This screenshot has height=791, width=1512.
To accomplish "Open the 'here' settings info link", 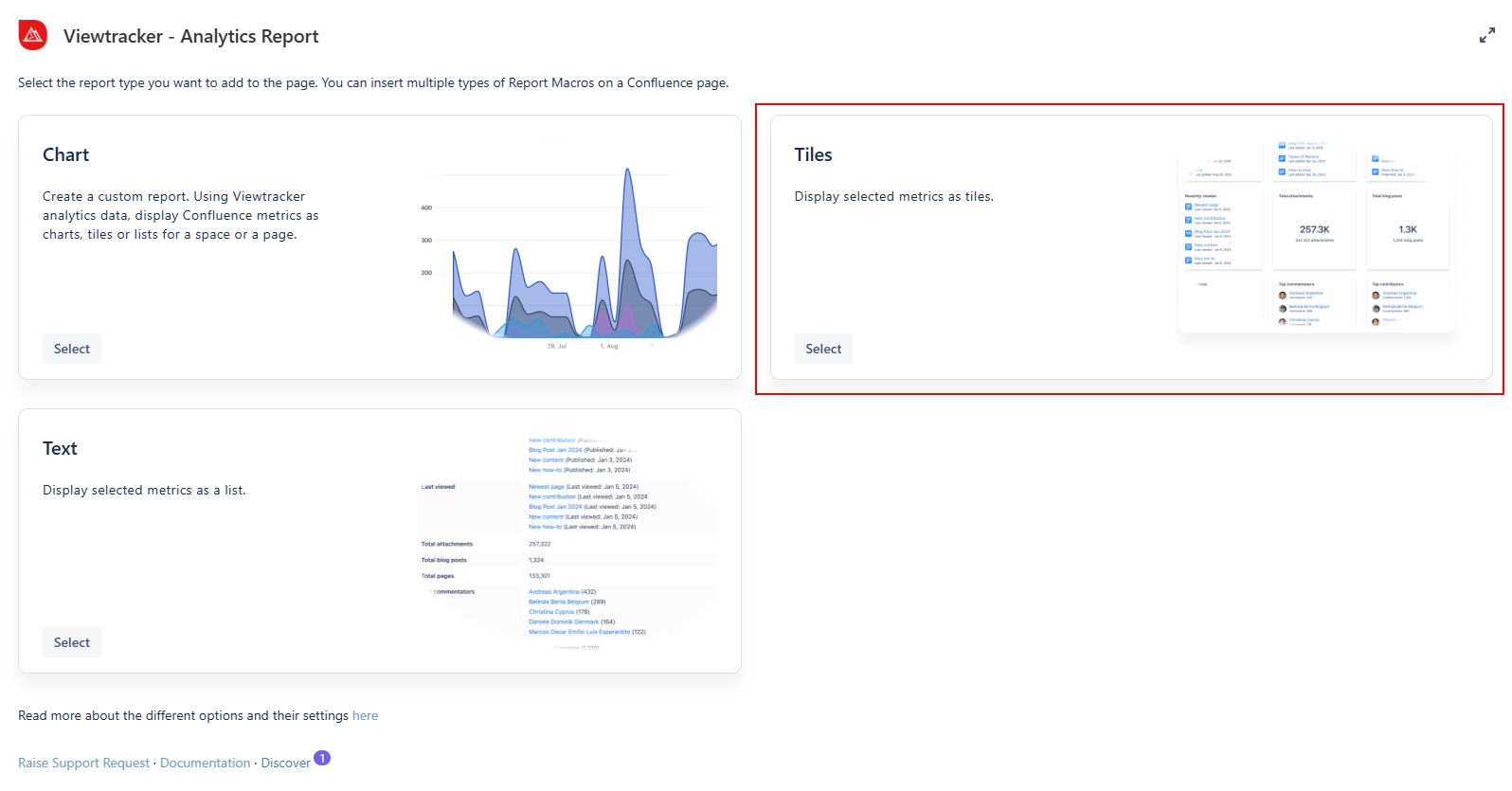I will click(365, 716).
